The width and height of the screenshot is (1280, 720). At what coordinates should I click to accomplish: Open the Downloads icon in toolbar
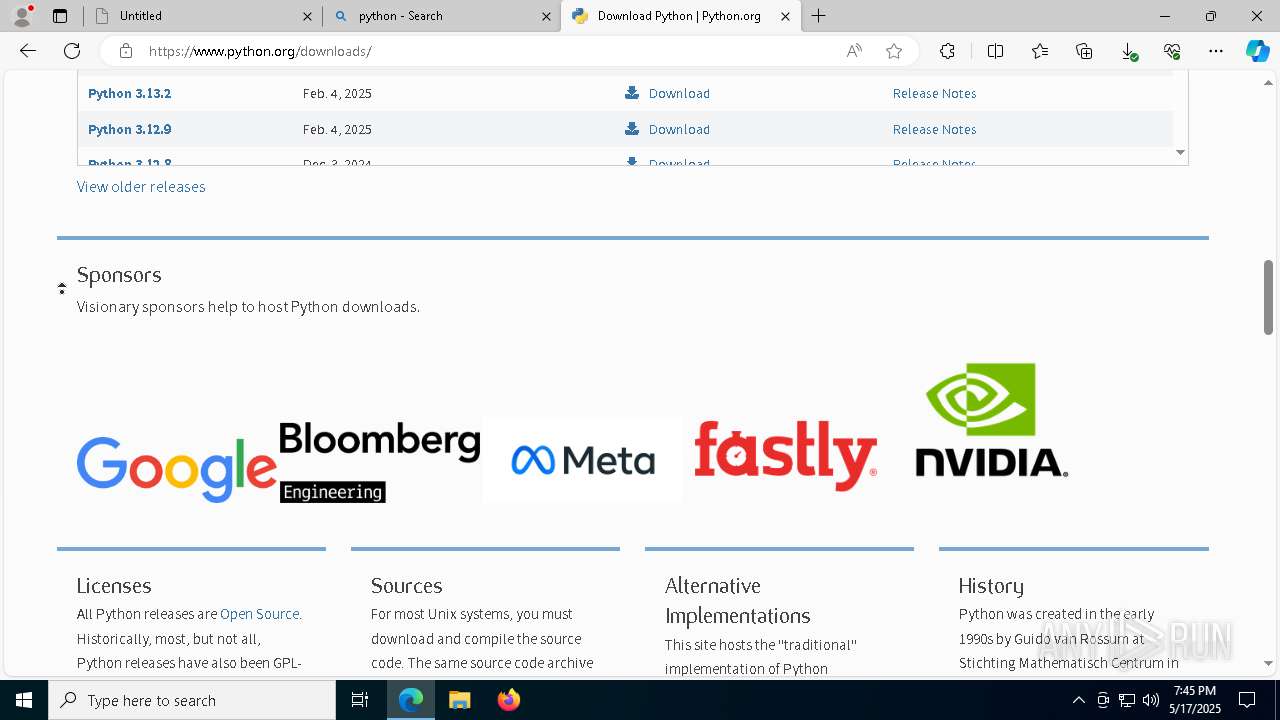pos(1129,51)
